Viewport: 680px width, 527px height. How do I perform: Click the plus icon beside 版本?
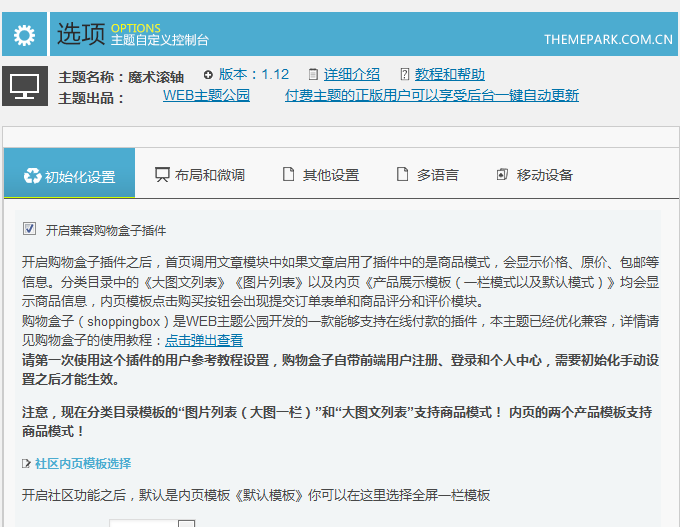[x=208, y=74]
